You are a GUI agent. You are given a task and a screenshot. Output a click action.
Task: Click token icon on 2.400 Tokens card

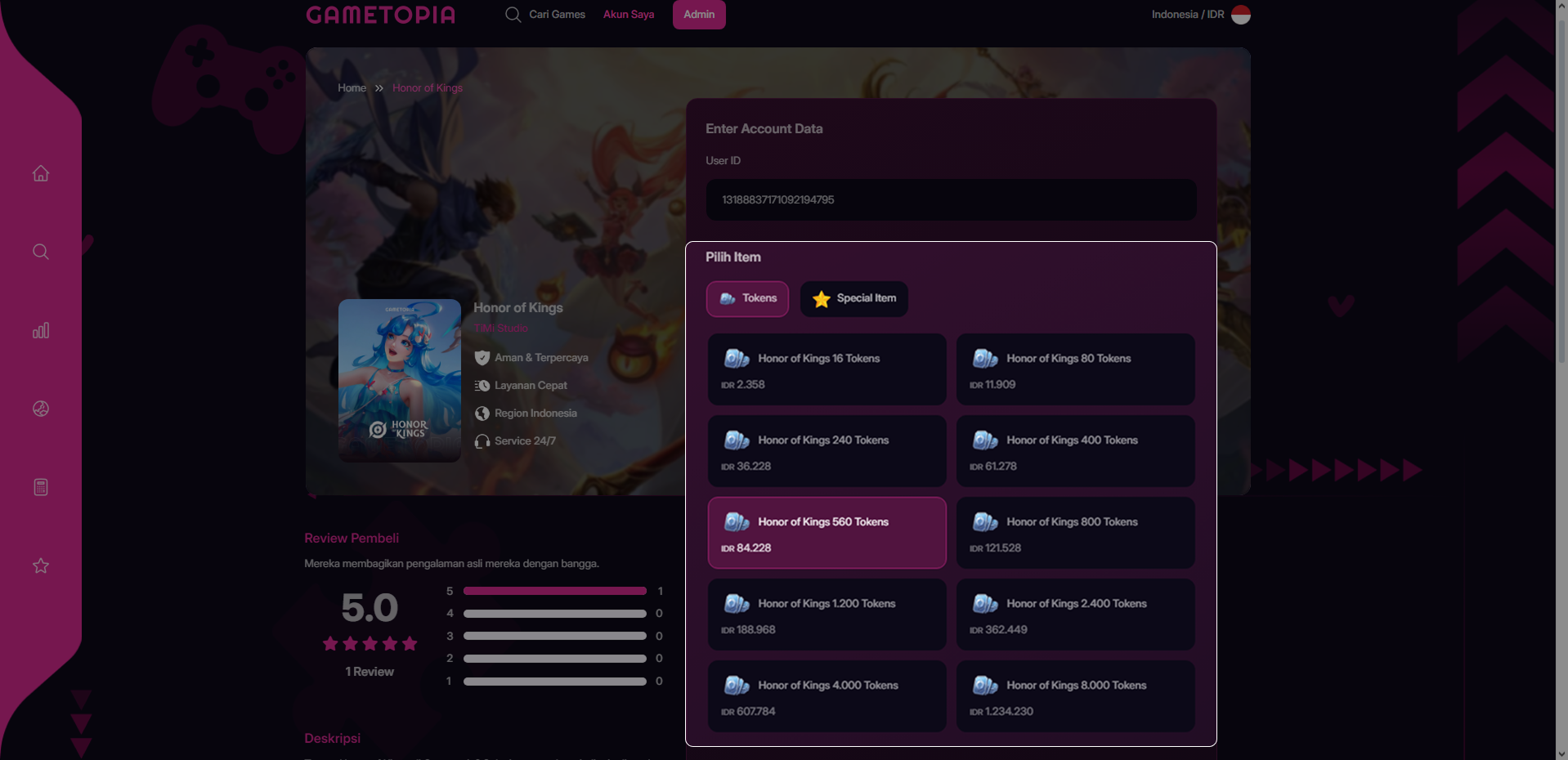[985, 604]
